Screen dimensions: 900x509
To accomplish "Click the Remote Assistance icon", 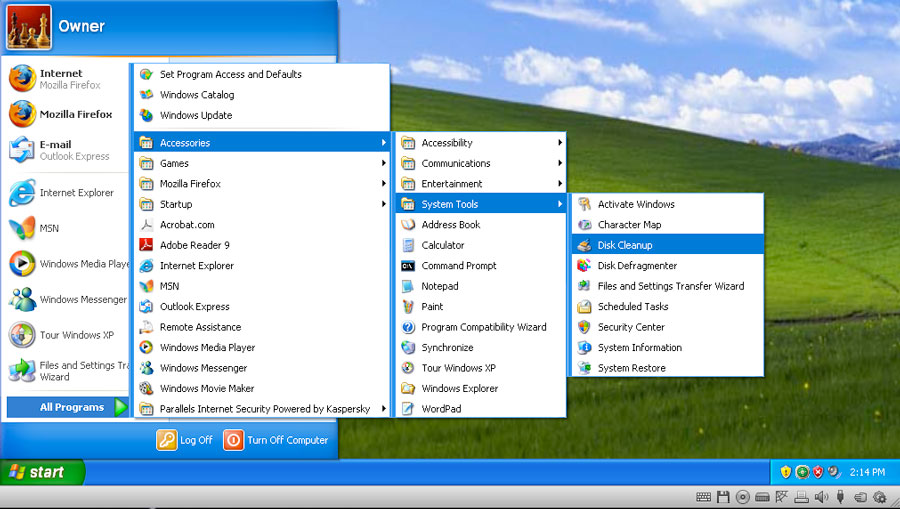I will coord(146,327).
